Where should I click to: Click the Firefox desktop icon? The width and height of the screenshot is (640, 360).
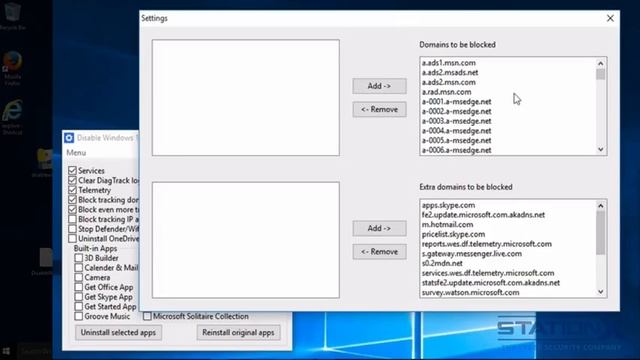[x=12, y=62]
